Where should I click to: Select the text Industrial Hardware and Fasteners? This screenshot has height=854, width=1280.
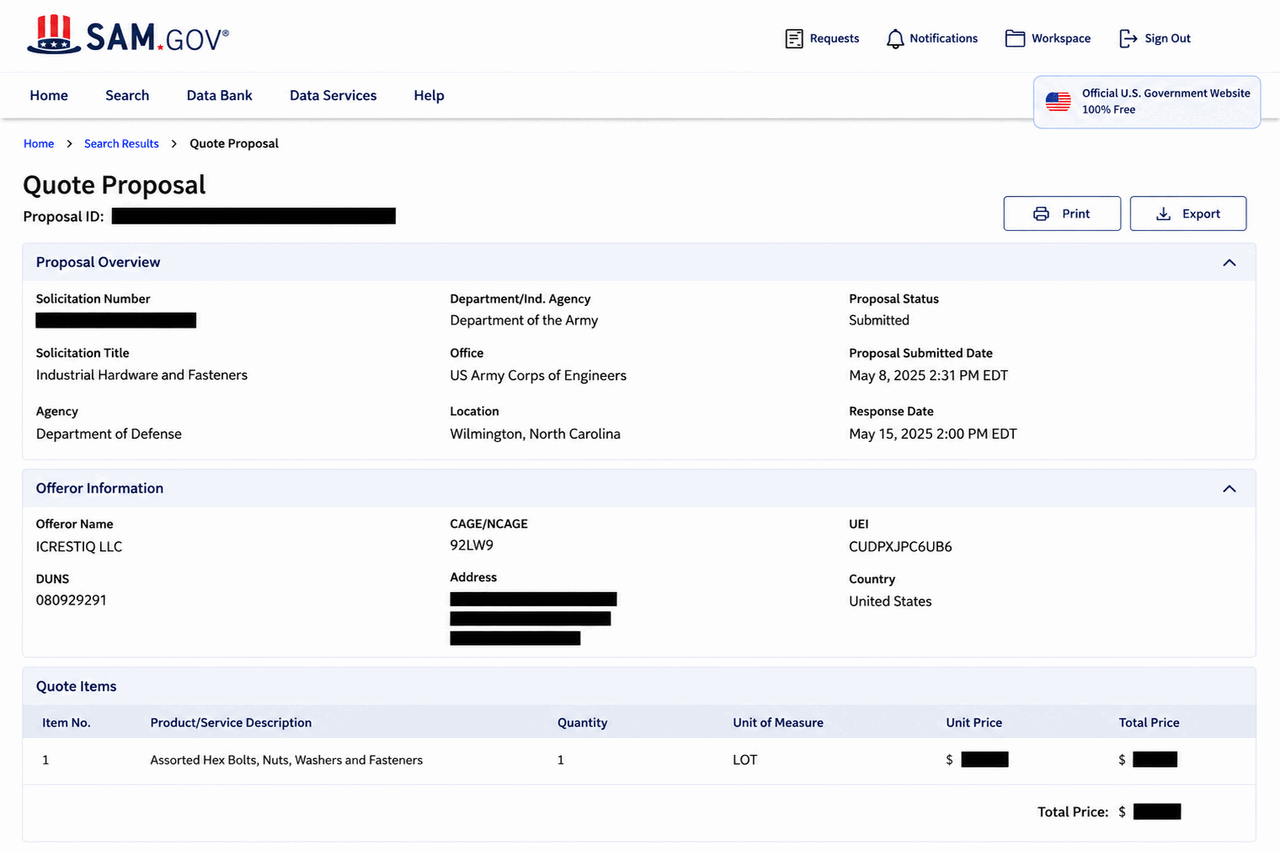142,375
